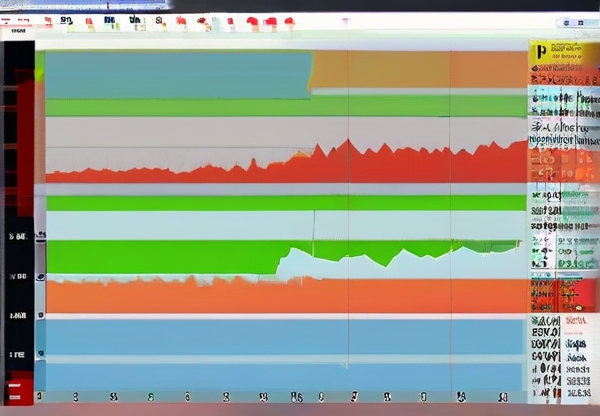Toggle the marker beside the orange band

tap(40, 275)
